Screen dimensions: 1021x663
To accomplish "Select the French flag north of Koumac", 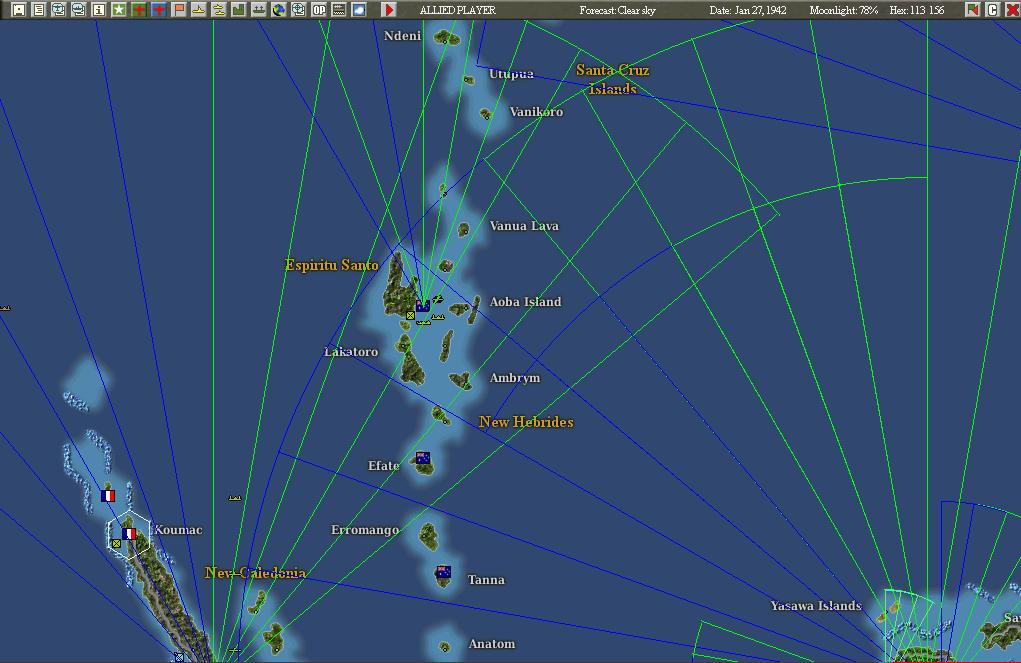I will (108, 496).
